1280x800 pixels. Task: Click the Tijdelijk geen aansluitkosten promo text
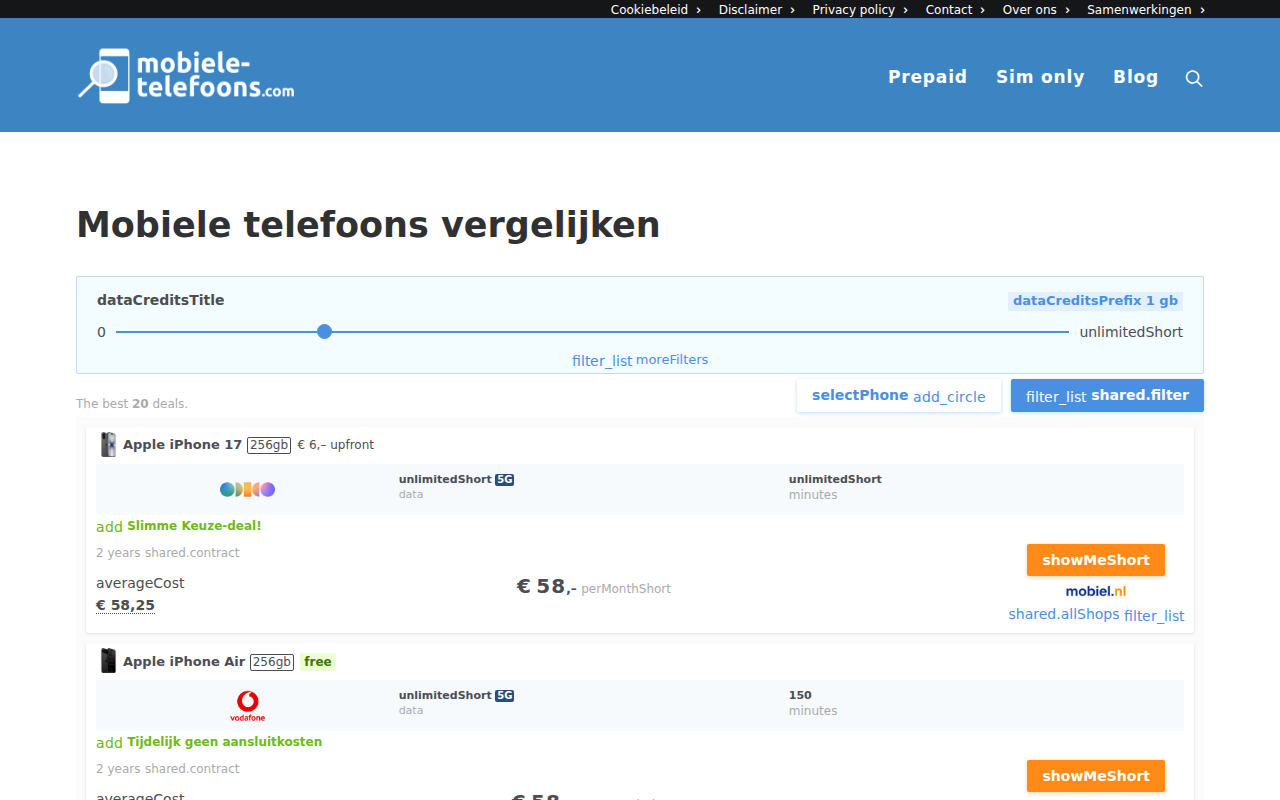[225, 742]
